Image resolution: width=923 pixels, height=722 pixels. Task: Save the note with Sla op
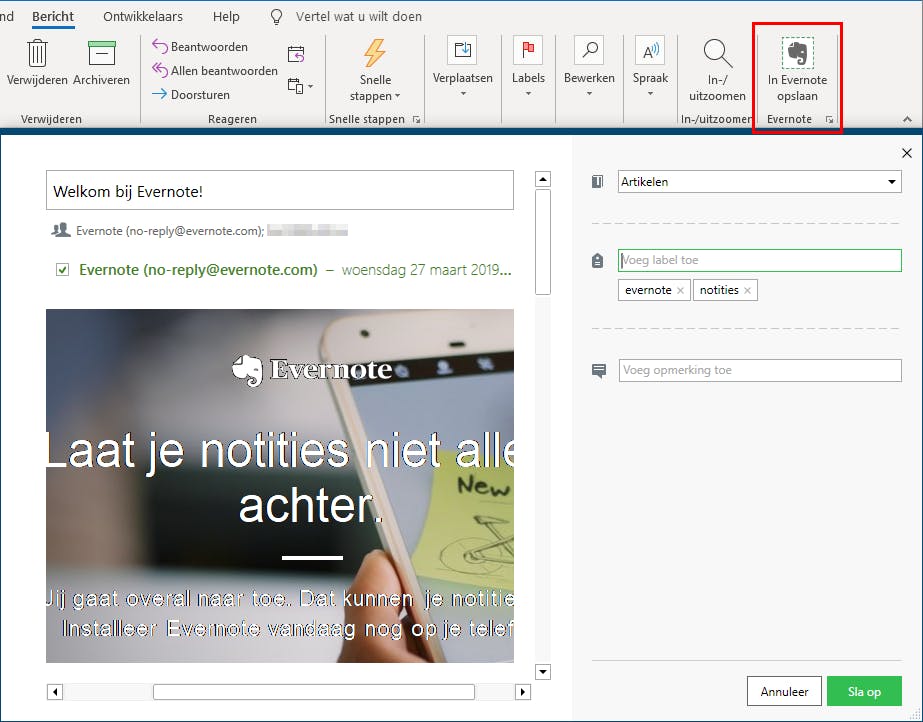tap(864, 691)
